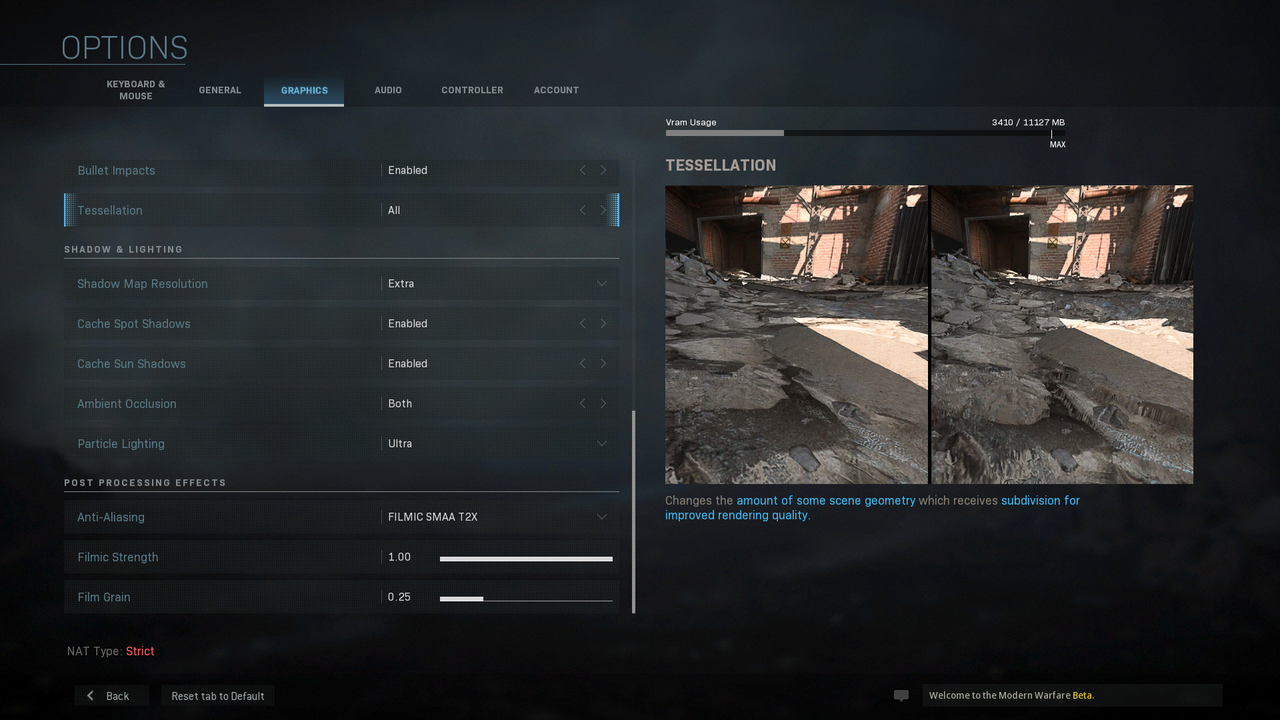
Task: Click the back arrow icon beside Back
Action: 90,696
